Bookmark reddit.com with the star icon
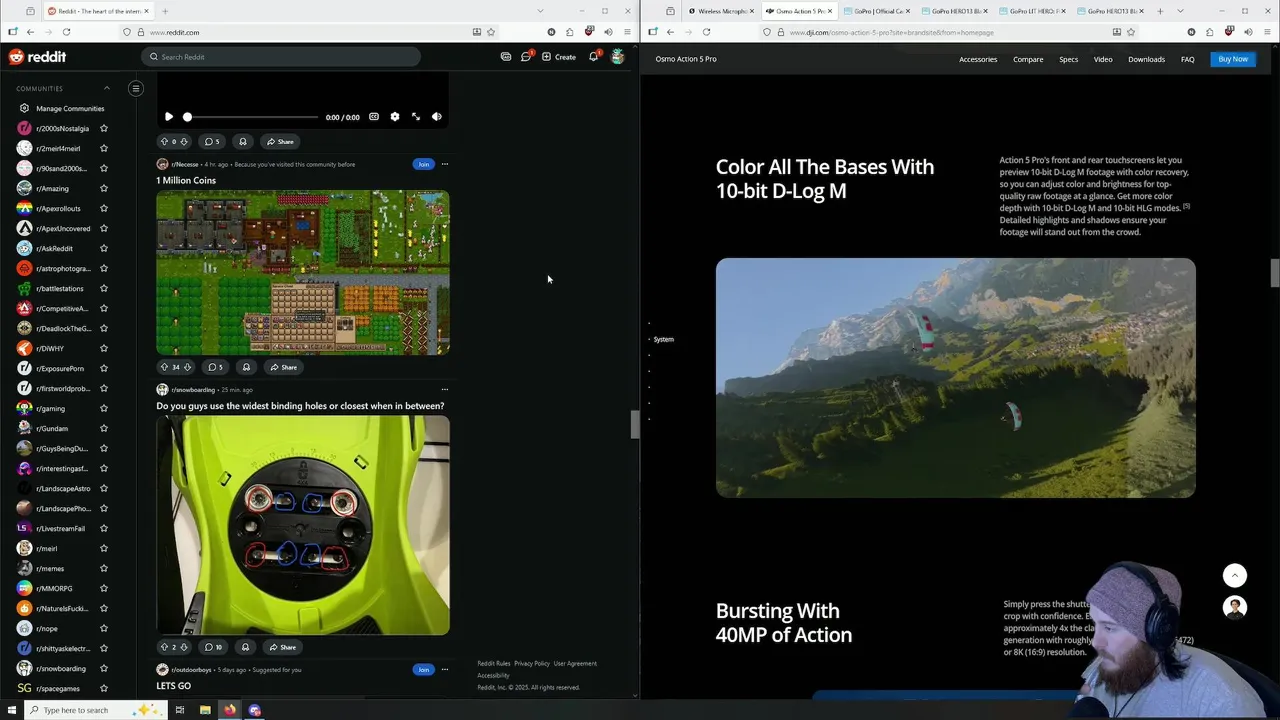Screen dimensions: 1280x720 491,32
